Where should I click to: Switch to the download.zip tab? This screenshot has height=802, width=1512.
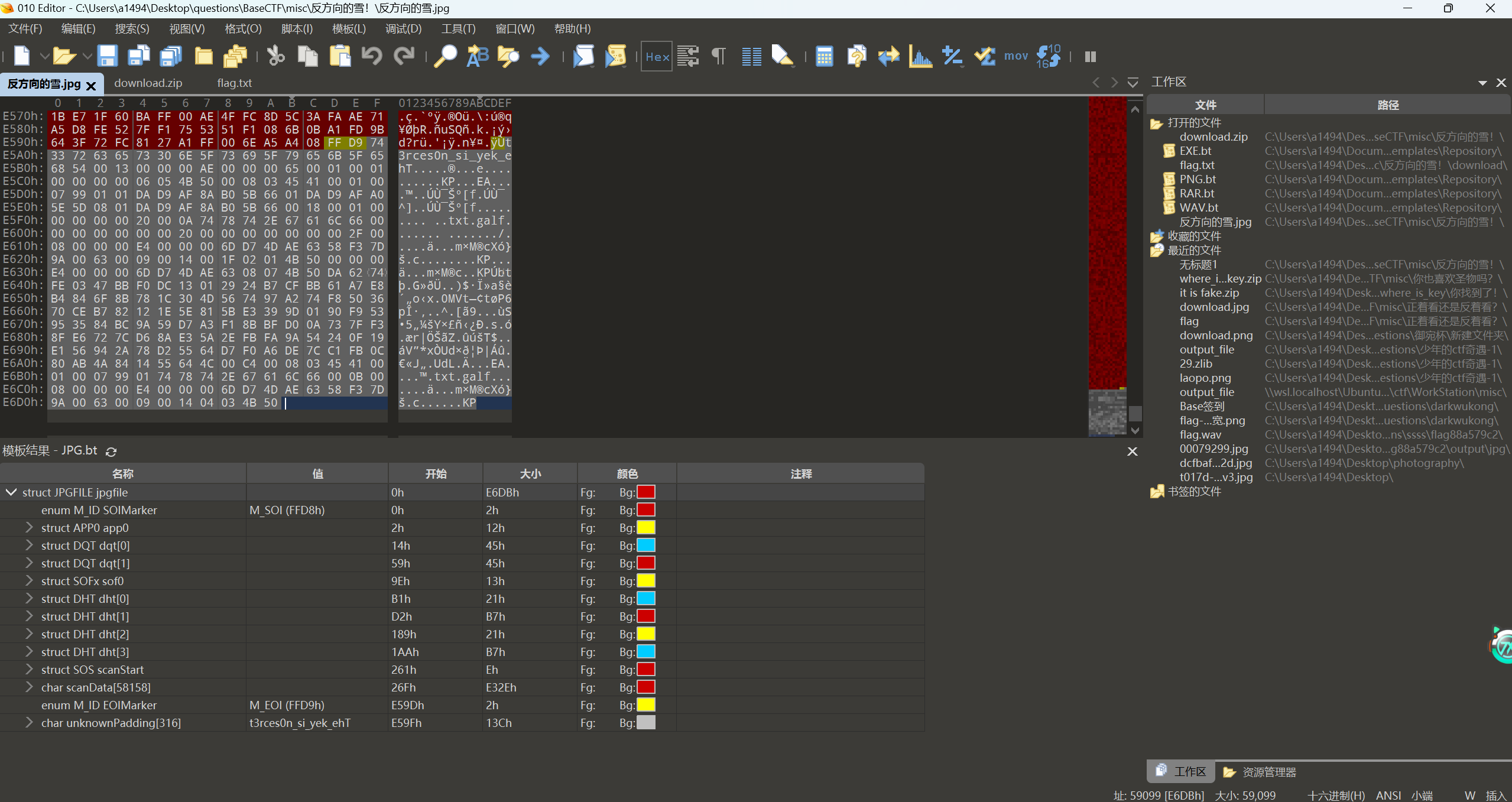pyautogui.click(x=148, y=83)
